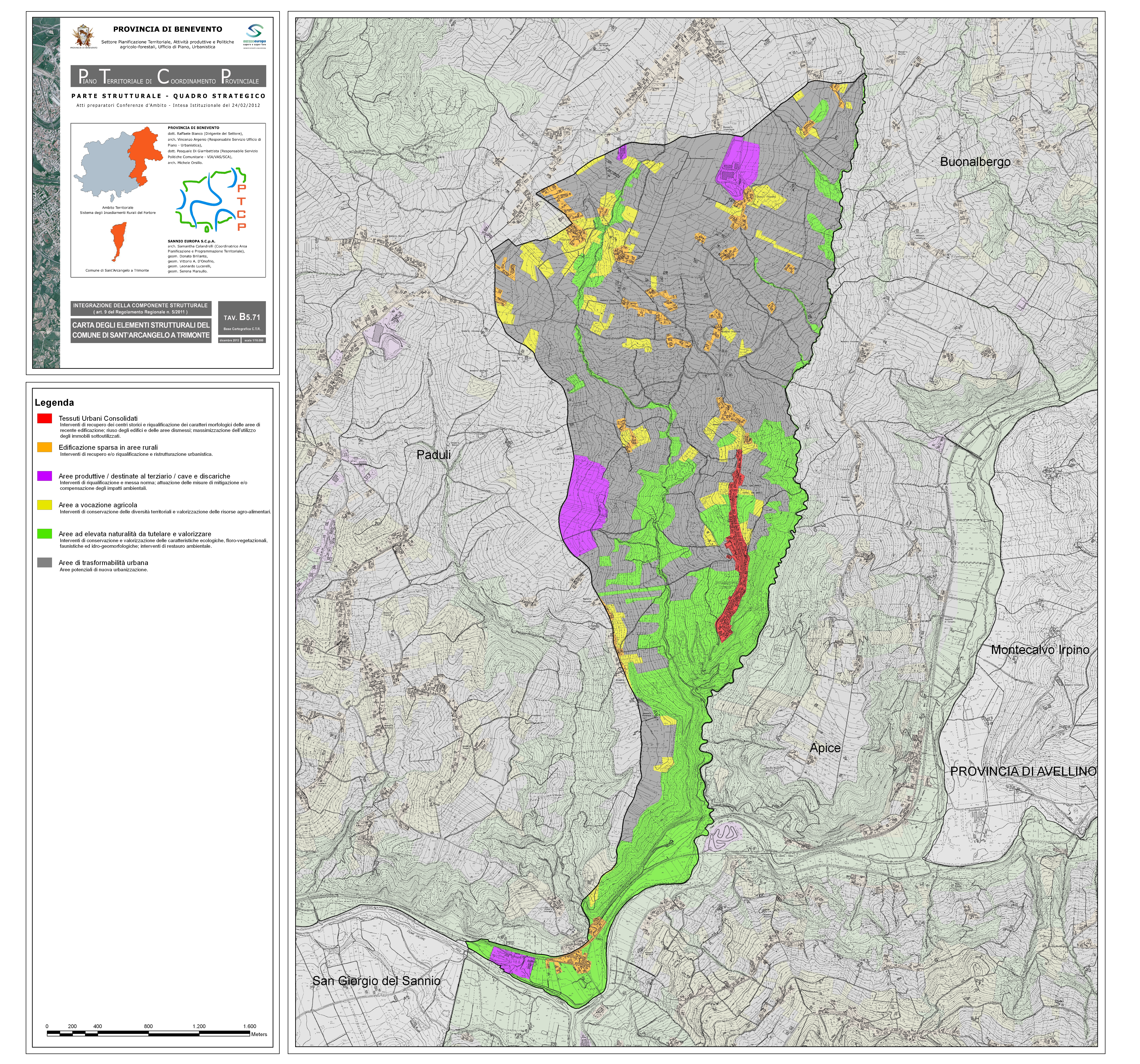Click the 'Paduli' map label
Image resolution: width=1140 pixels, height=1064 pixels.
(434, 455)
